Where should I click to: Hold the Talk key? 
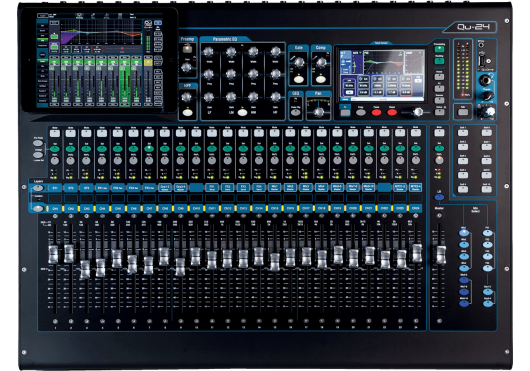(462, 112)
